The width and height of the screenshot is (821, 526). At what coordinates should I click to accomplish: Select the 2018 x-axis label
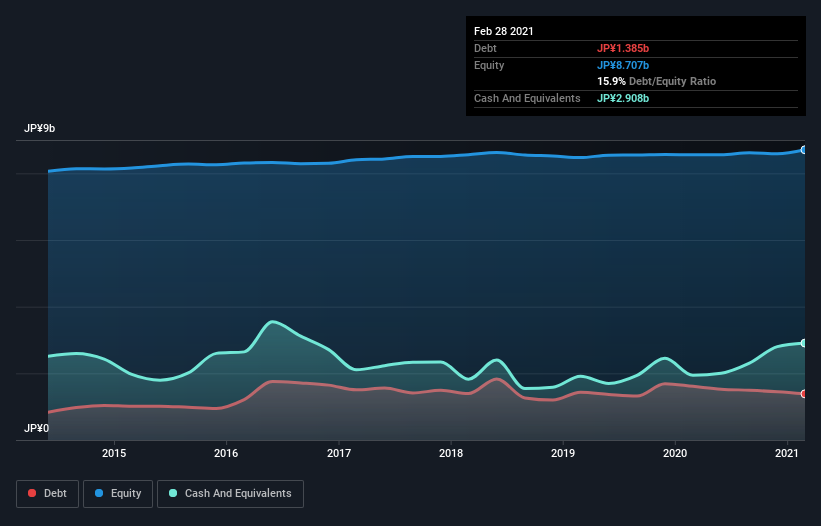(x=451, y=453)
